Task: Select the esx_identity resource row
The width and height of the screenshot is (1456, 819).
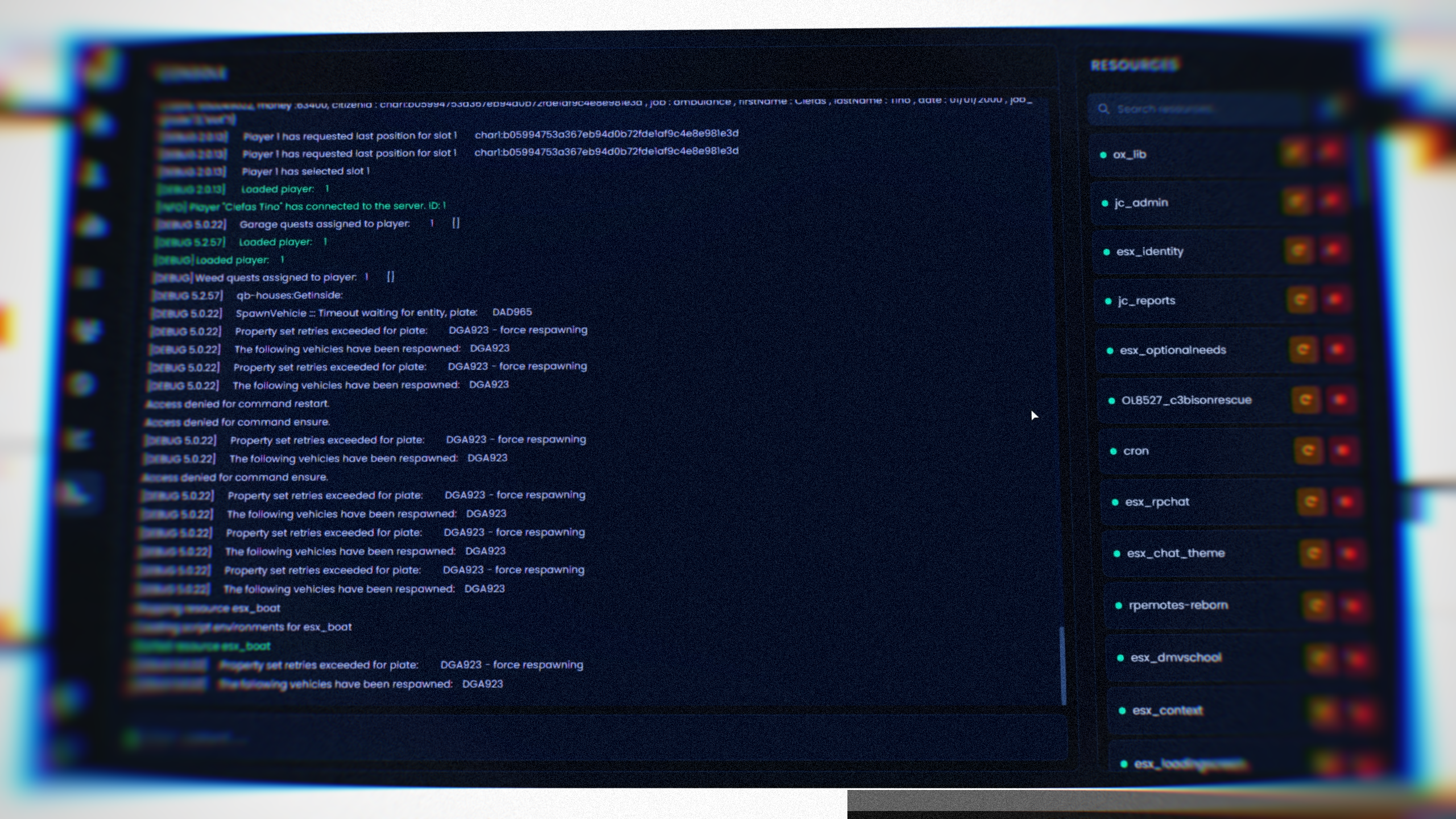Action: tap(1223, 251)
